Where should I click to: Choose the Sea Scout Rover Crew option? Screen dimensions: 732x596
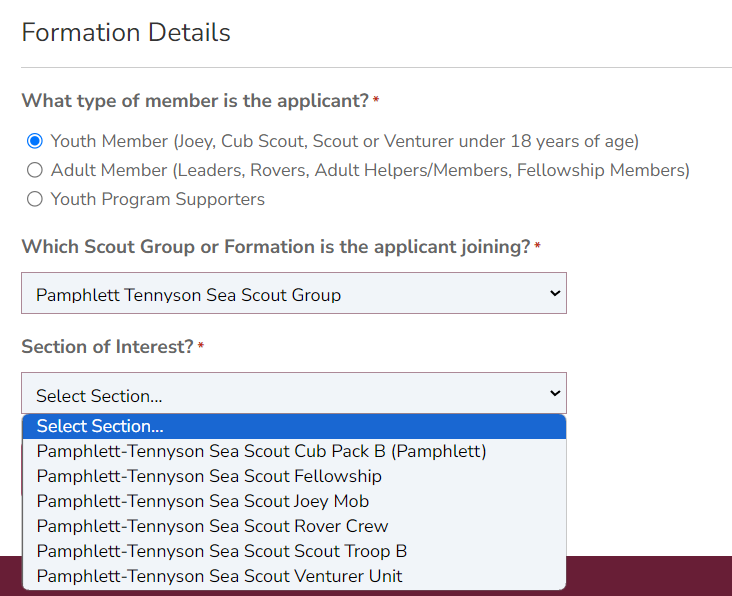[x=294, y=526]
